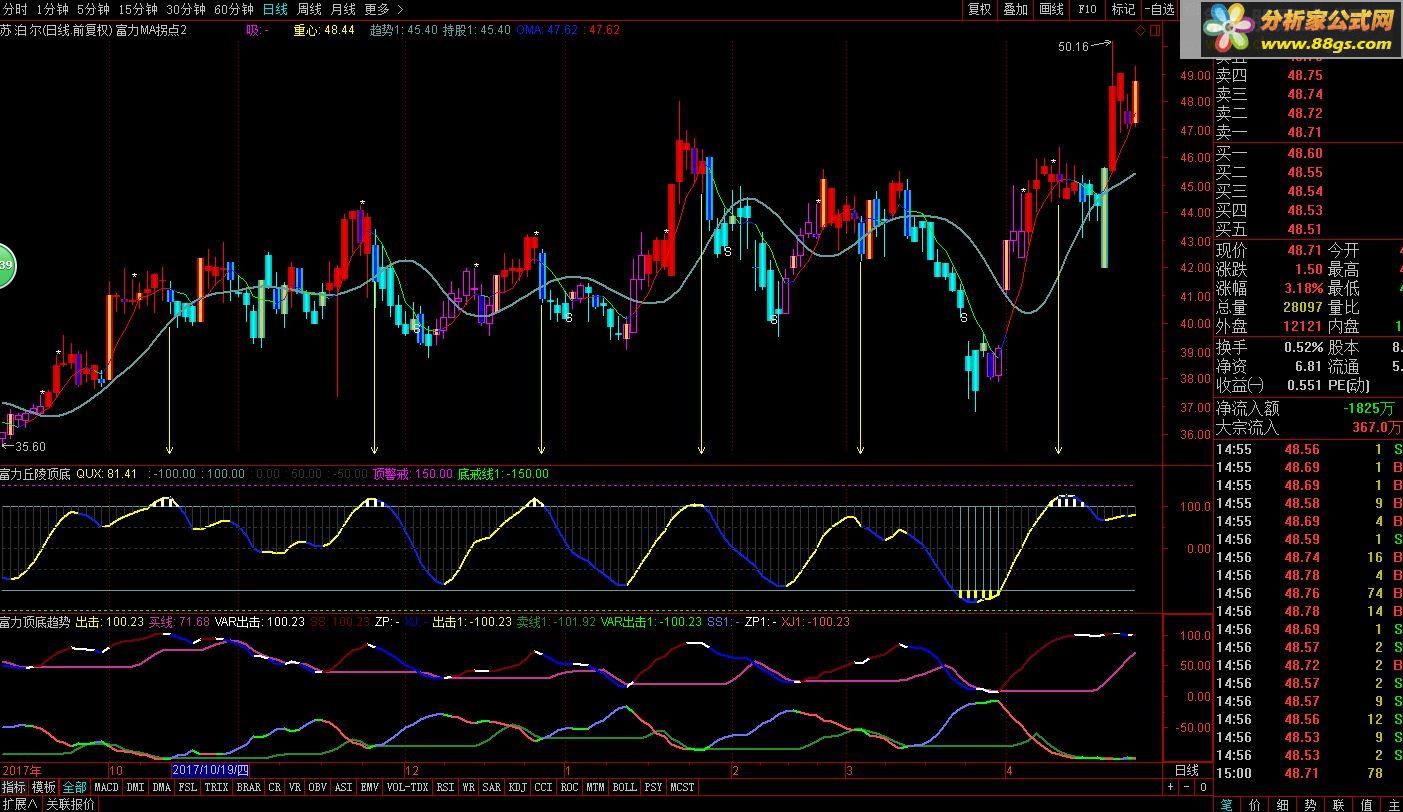
Task: Select the 15分钟 period
Action: click(137, 9)
